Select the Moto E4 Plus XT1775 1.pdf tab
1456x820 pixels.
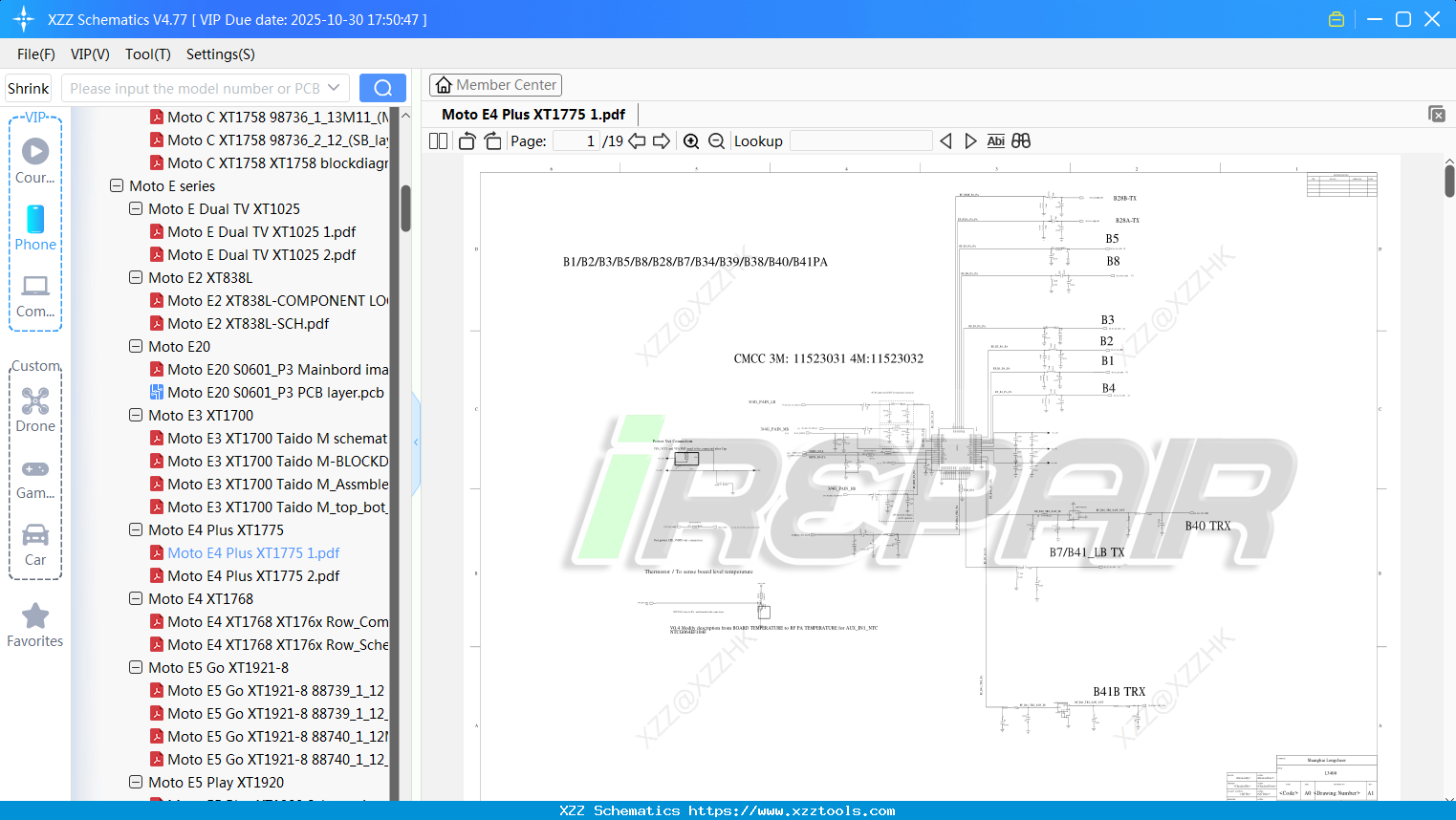click(533, 115)
